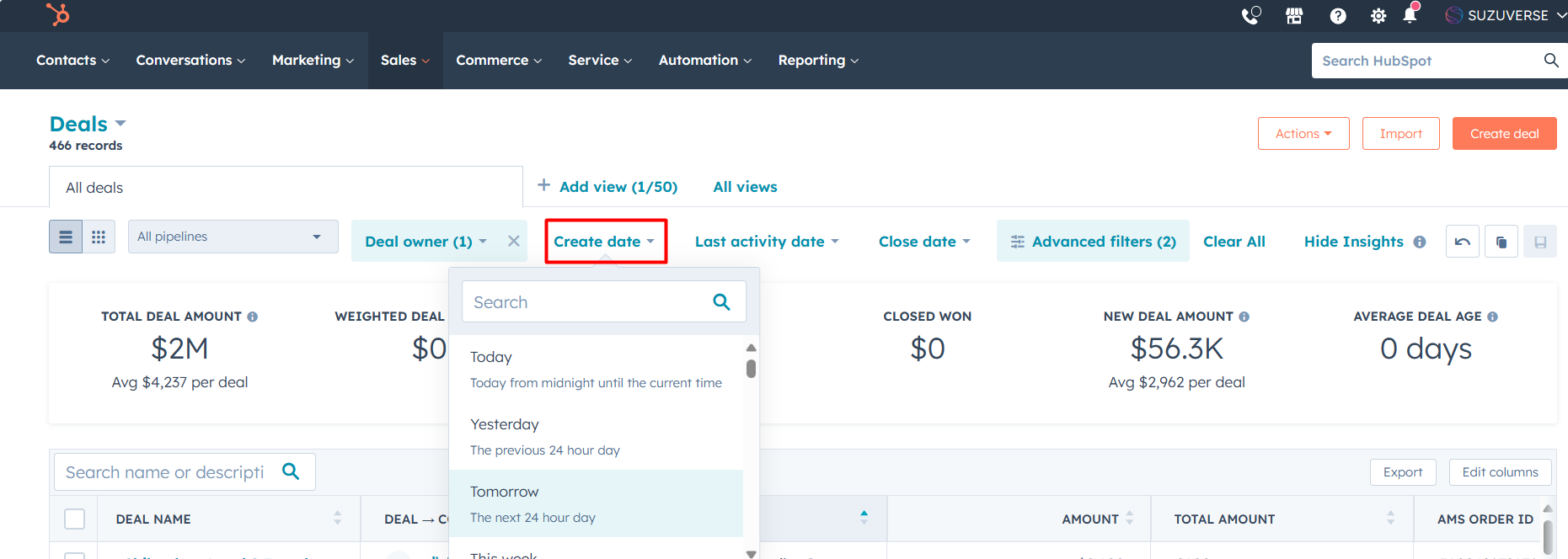Click the undo view changes icon
This screenshot has height=559, width=1568.
click(x=1463, y=242)
